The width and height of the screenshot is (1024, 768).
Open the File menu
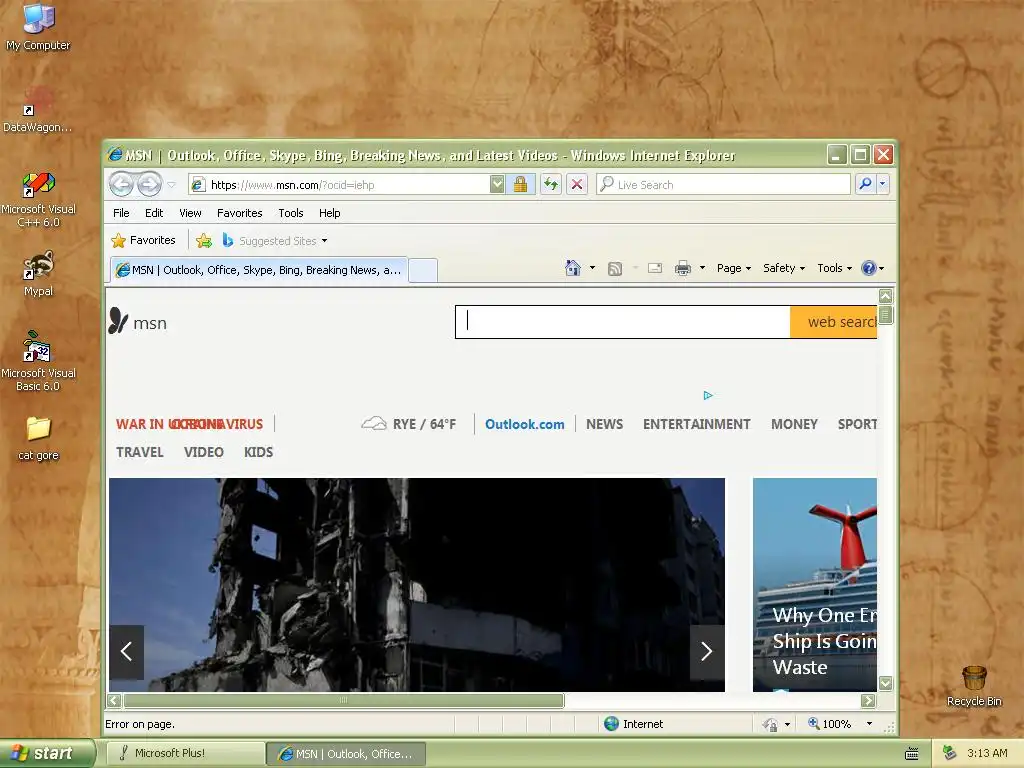[121, 213]
